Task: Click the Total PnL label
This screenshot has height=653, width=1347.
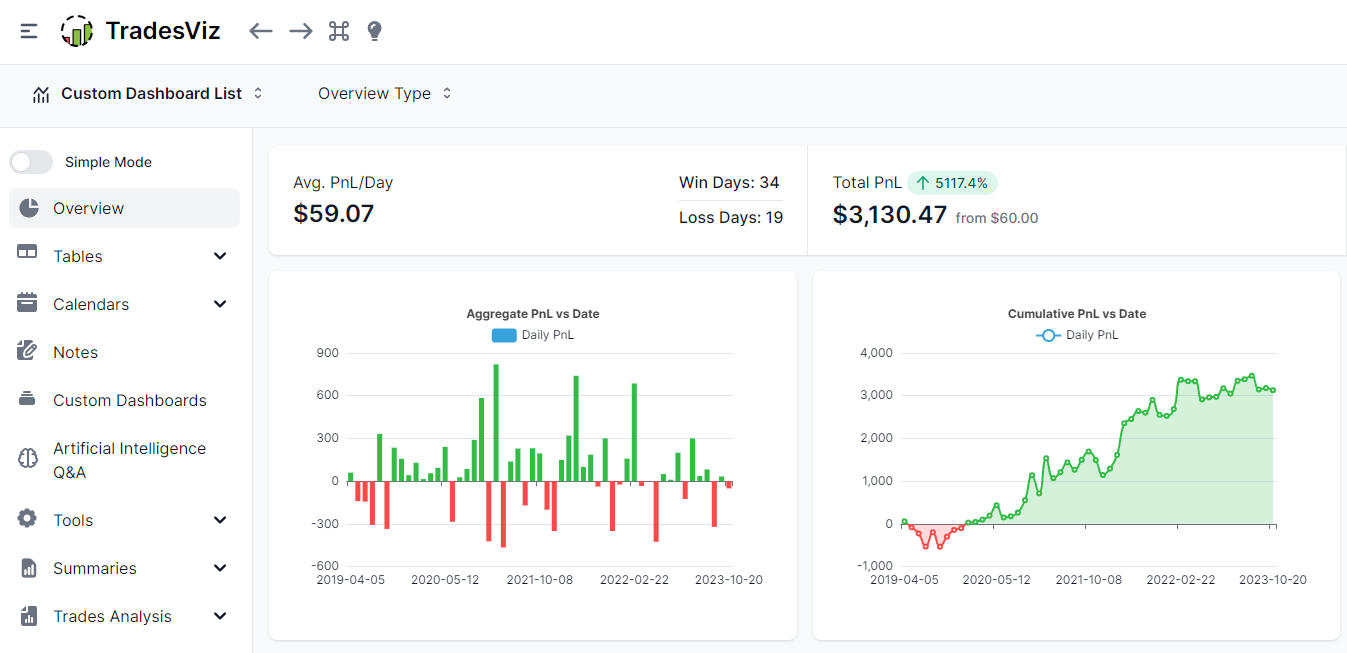Action: coord(867,183)
